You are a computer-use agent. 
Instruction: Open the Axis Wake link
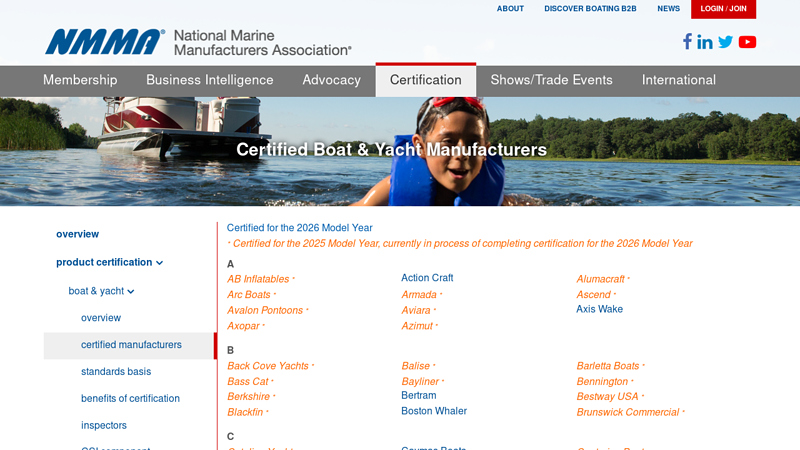(x=599, y=309)
